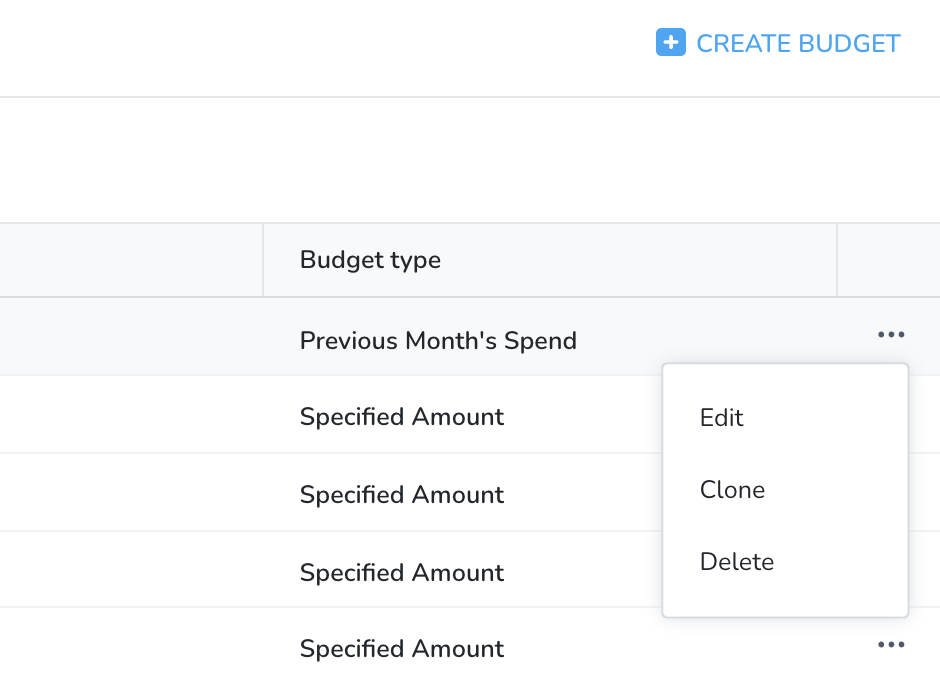Screen dimensions: 940x676
Task: Select the second Specified Amount cell
Action: 402,494
